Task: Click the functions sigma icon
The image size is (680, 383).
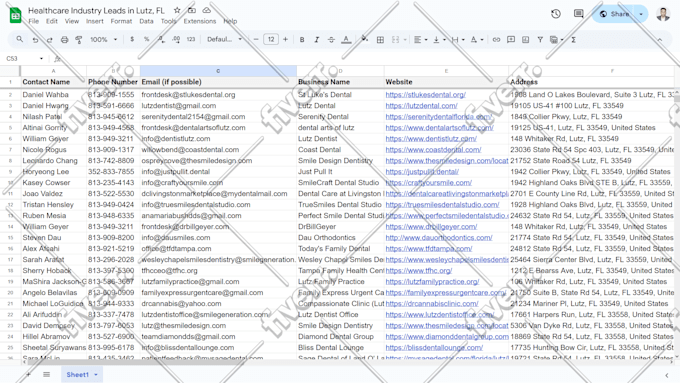Action: (573, 39)
